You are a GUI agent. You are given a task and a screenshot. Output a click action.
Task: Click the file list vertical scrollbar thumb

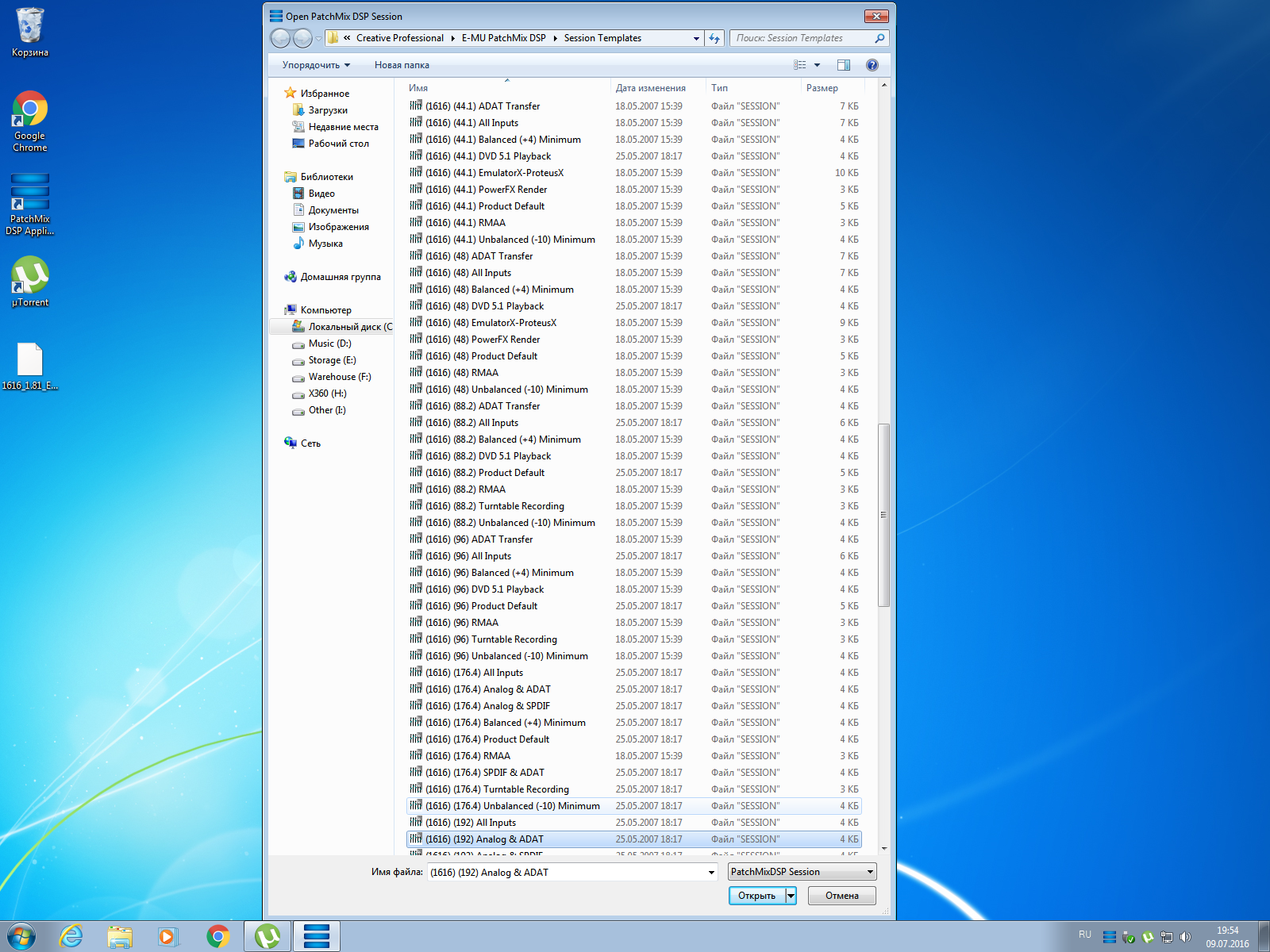coord(883,515)
